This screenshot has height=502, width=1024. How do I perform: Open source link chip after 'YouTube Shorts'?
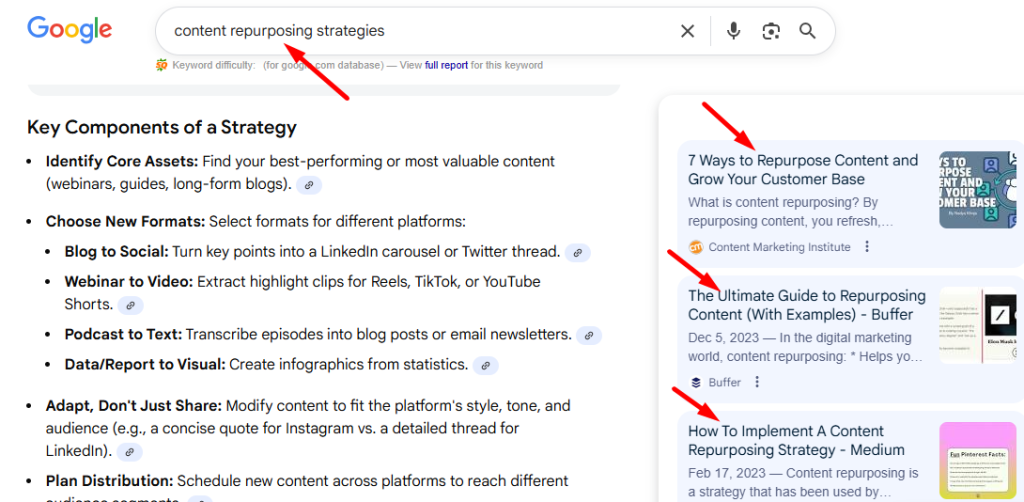pyautogui.click(x=130, y=305)
